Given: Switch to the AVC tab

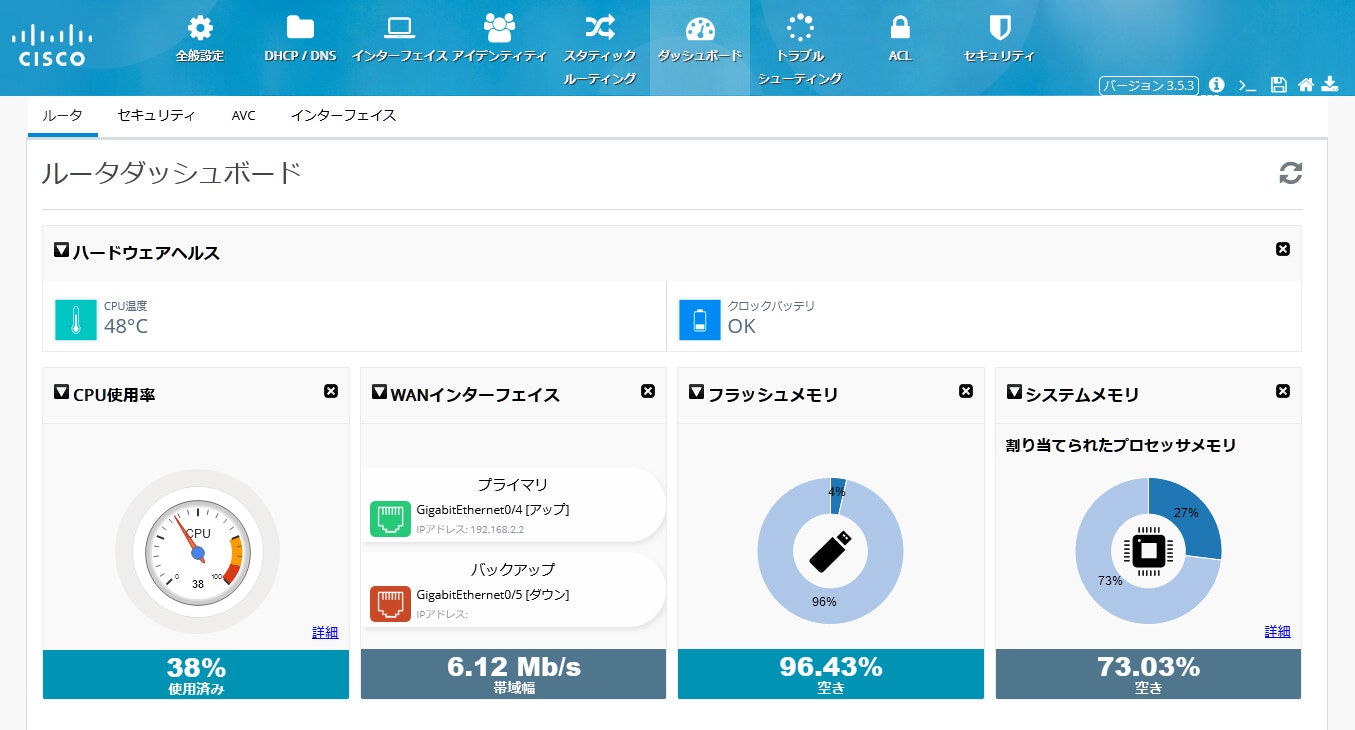Looking at the screenshot, I should [243, 116].
